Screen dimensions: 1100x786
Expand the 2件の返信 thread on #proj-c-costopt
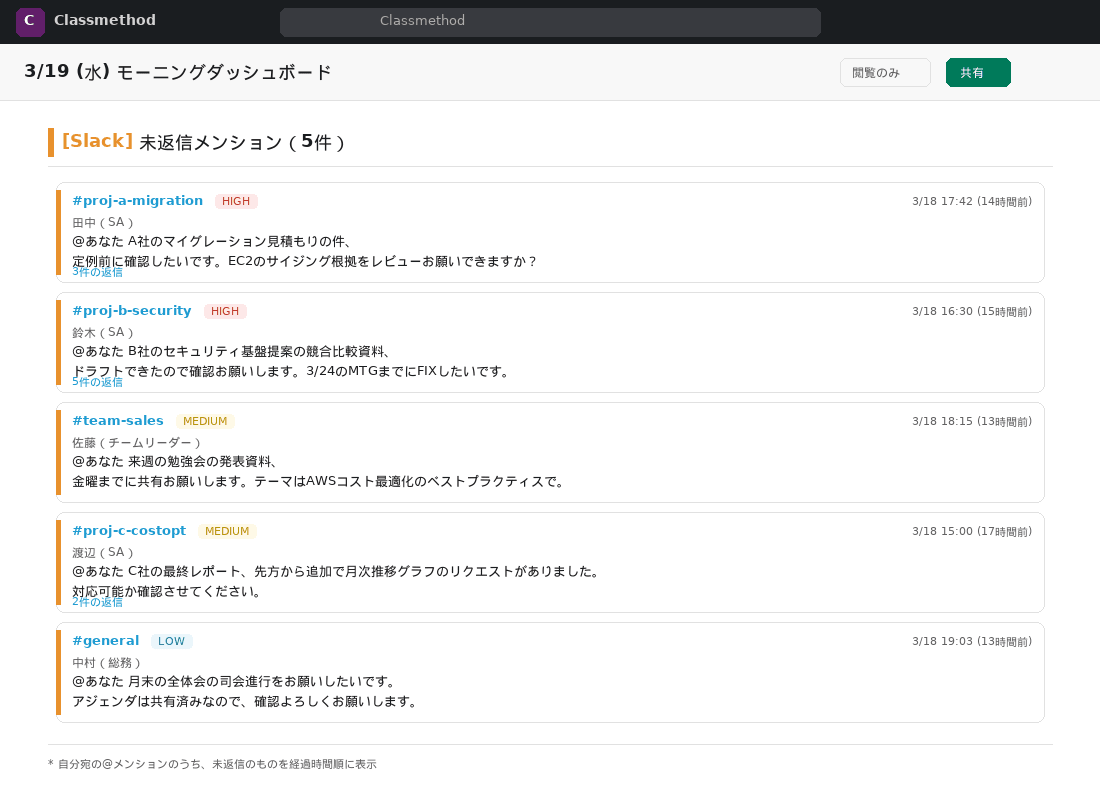point(97,602)
